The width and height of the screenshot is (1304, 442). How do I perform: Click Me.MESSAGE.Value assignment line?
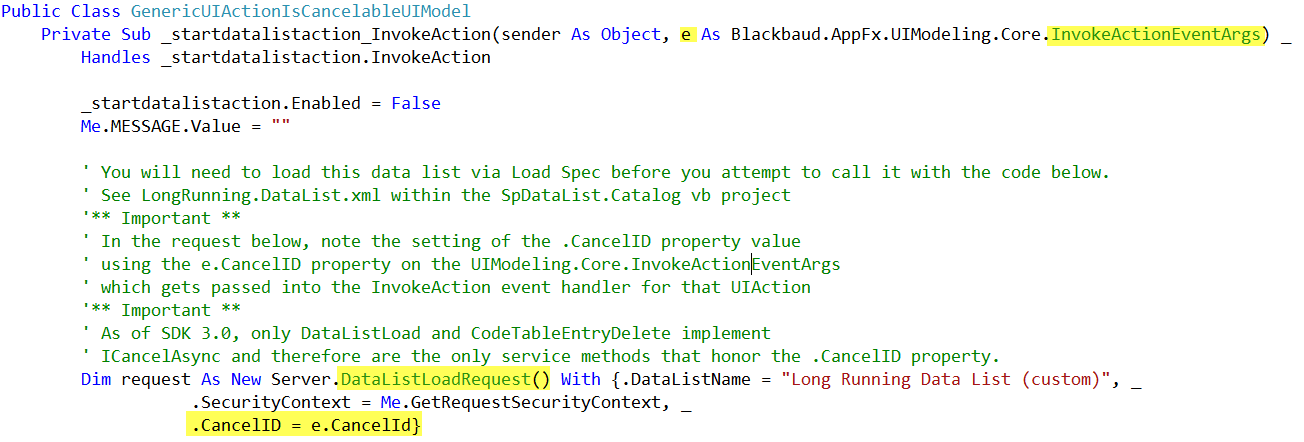[x=186, y=127]
